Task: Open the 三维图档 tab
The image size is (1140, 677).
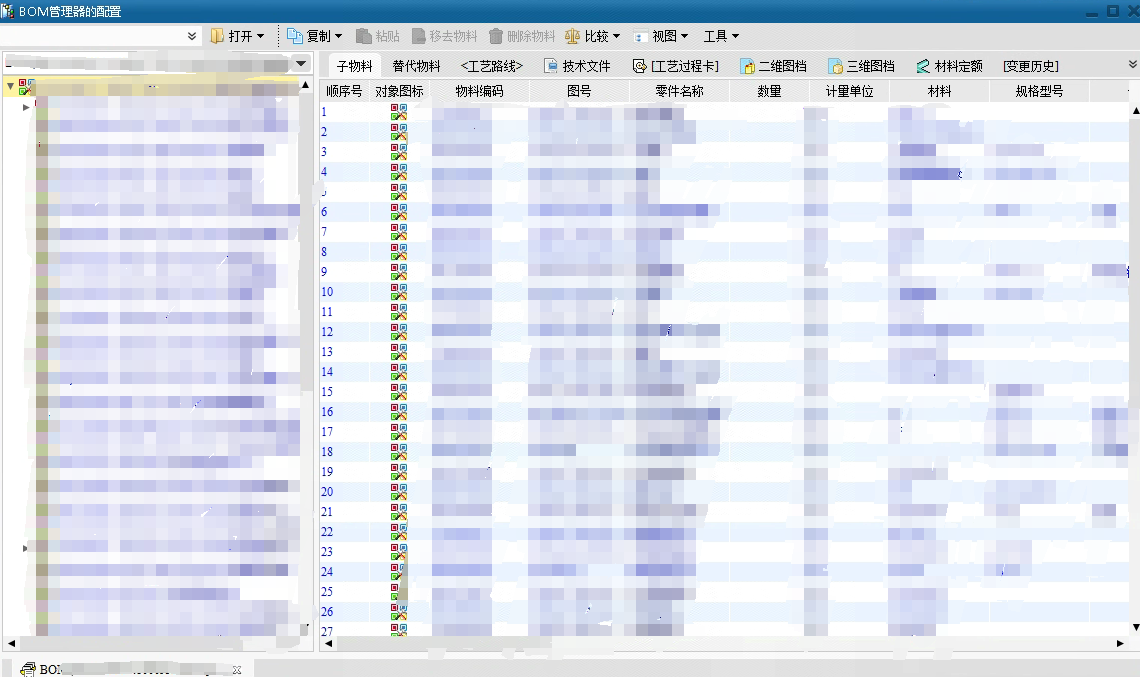Action: [x=862, y=66]
